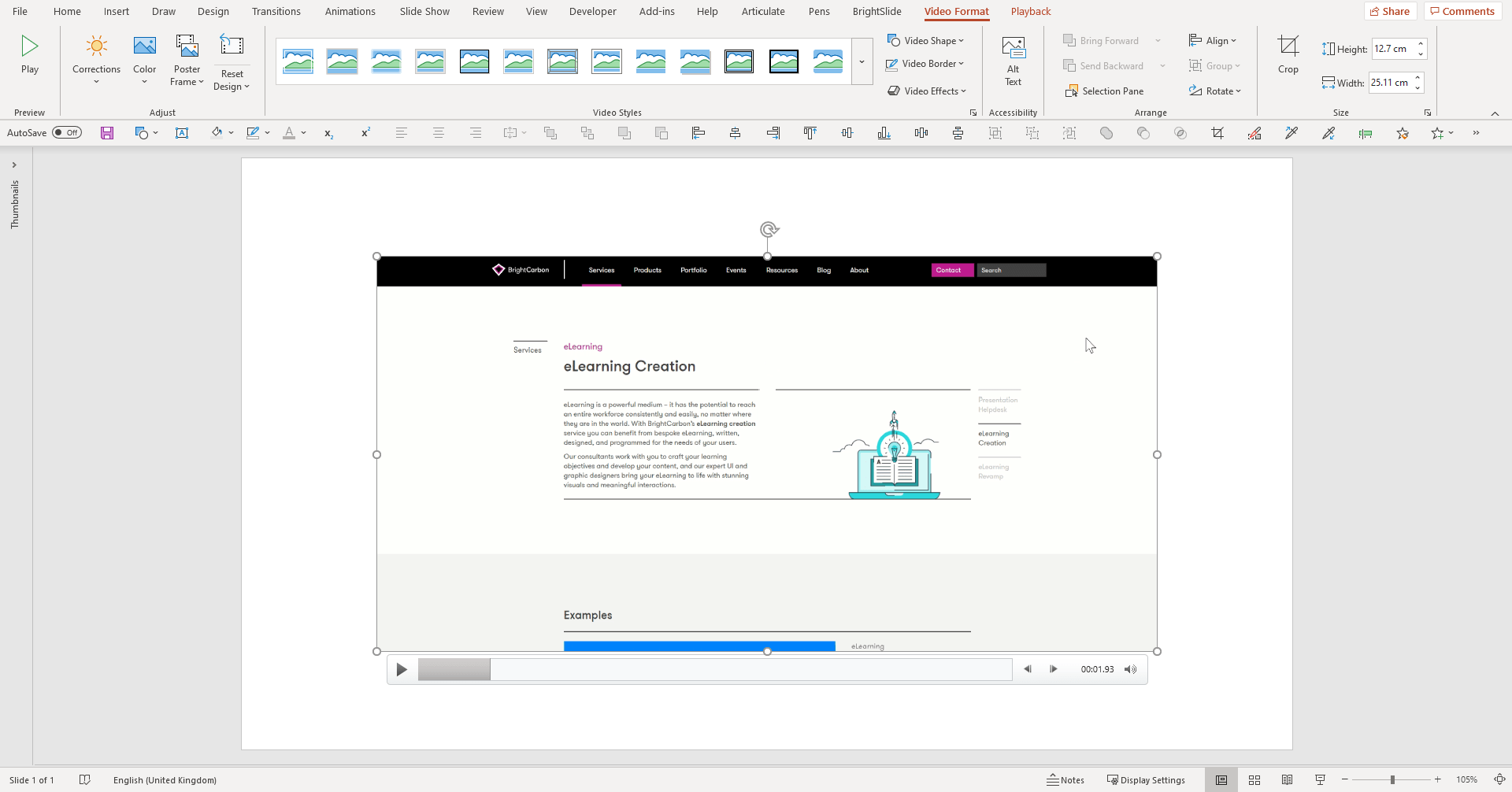Select the first video style thumbnail
Viewport: 1512px width, 792px height.
coord(298,61)
